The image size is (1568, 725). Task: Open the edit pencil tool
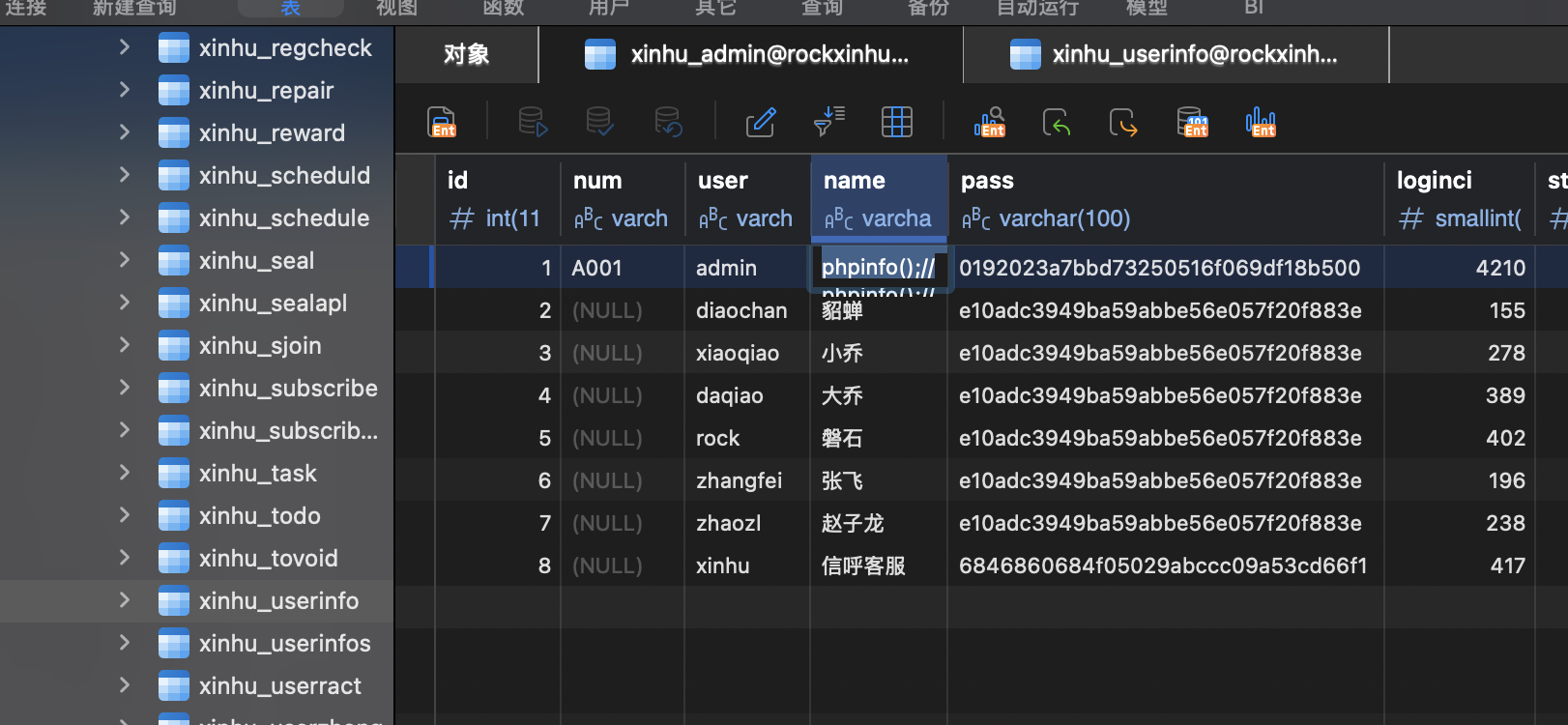pos(761,122)
